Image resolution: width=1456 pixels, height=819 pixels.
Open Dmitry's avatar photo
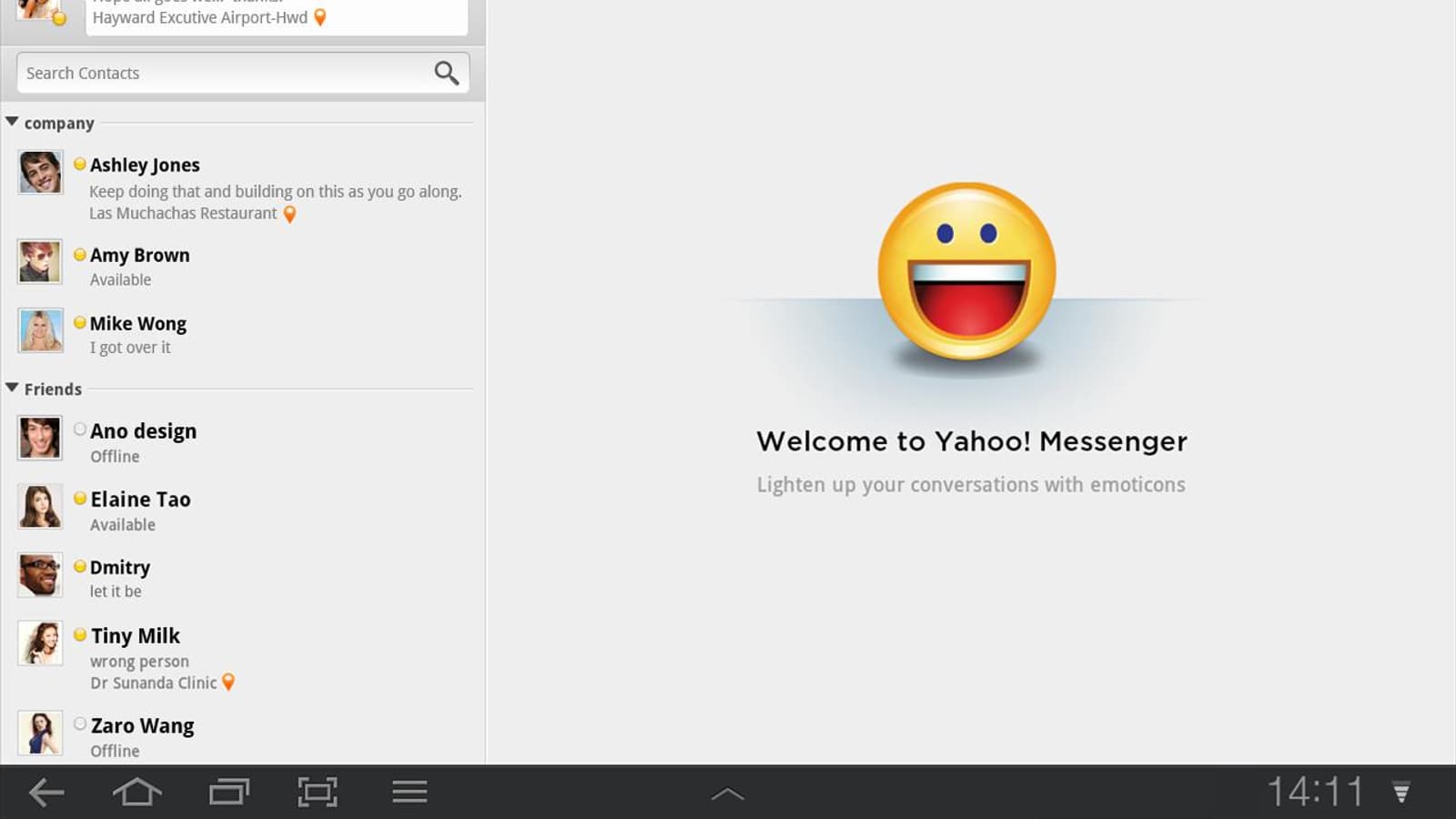pyautogui.click(x=40, y=574)
